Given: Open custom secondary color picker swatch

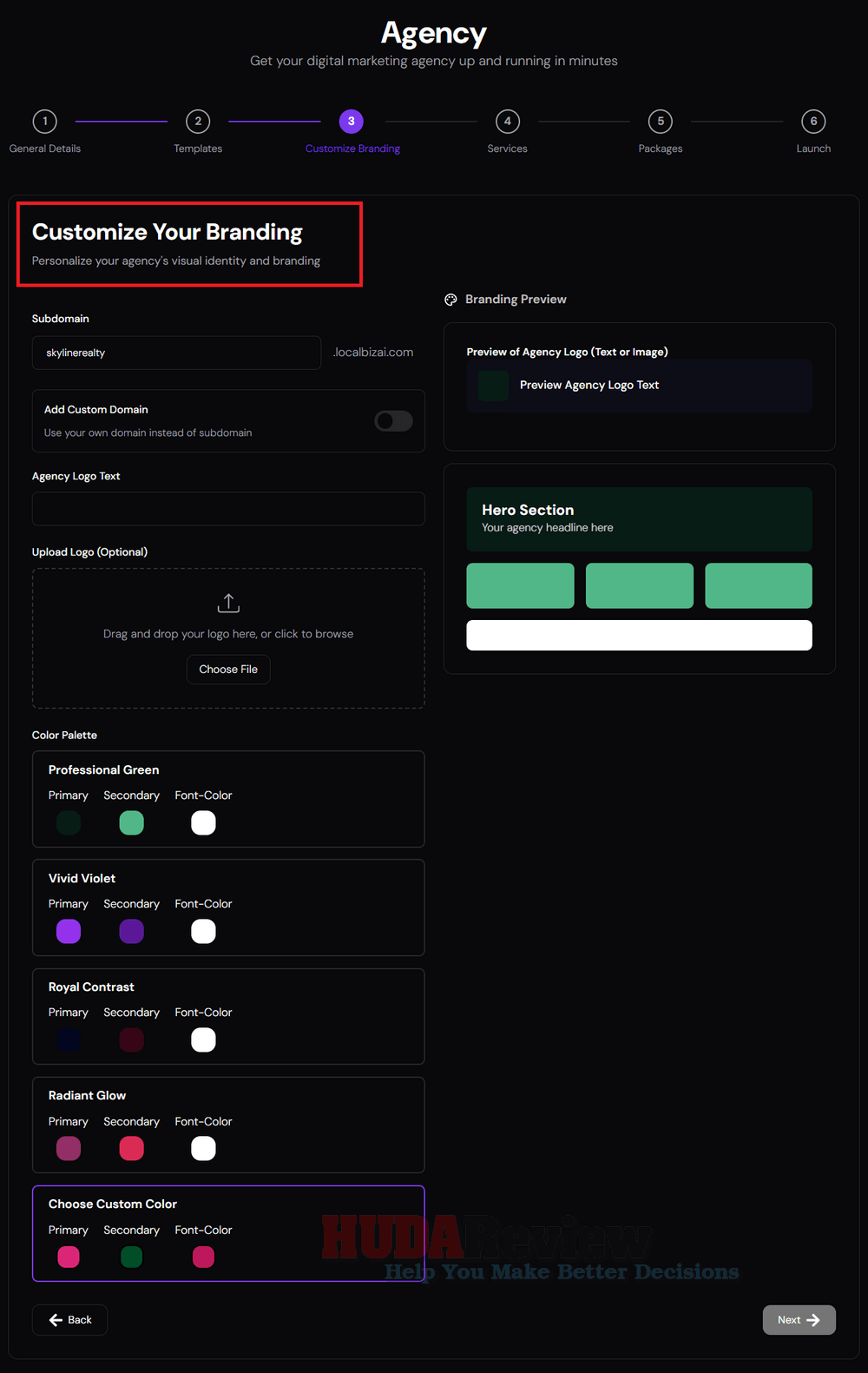Looking at the screenshot, I should click(131, 1257).
